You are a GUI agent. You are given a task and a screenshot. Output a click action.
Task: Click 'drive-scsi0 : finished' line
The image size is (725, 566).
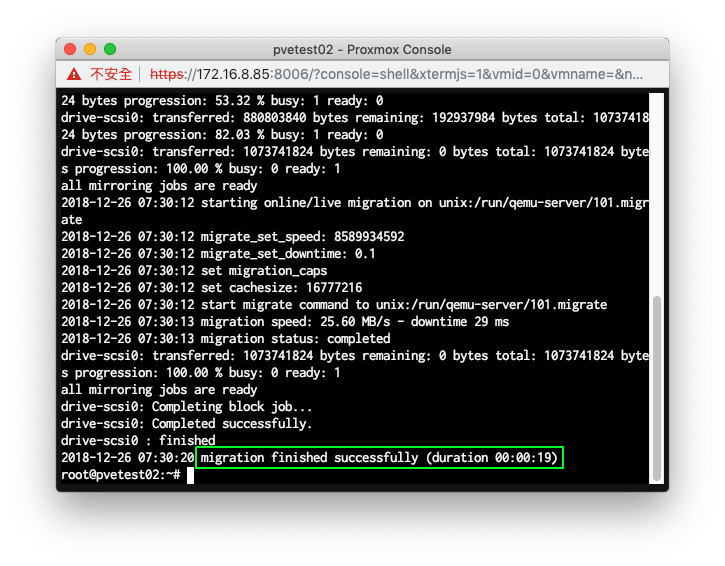pos(138,440)
